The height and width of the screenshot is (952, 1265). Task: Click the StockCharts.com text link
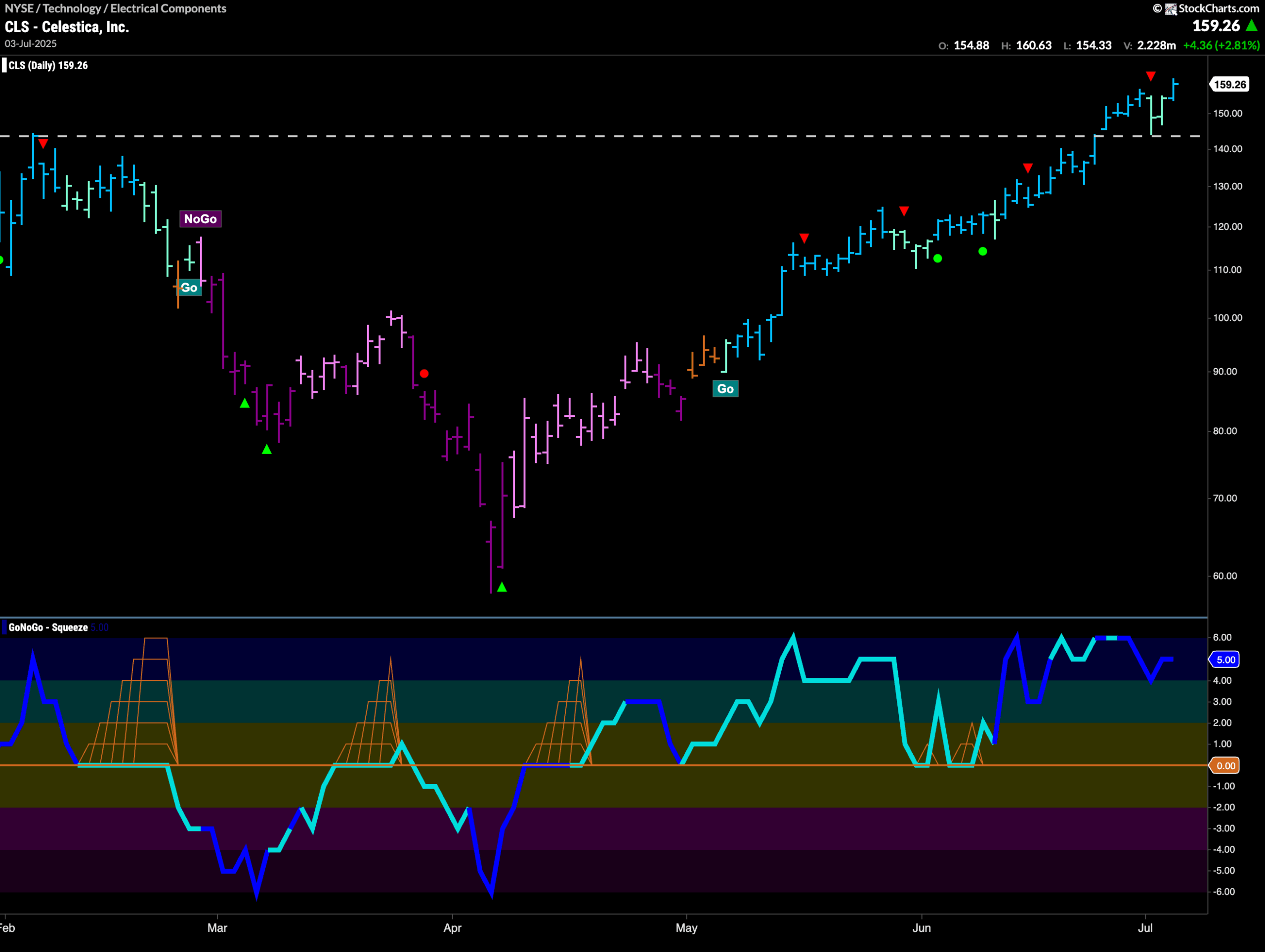1218,8
